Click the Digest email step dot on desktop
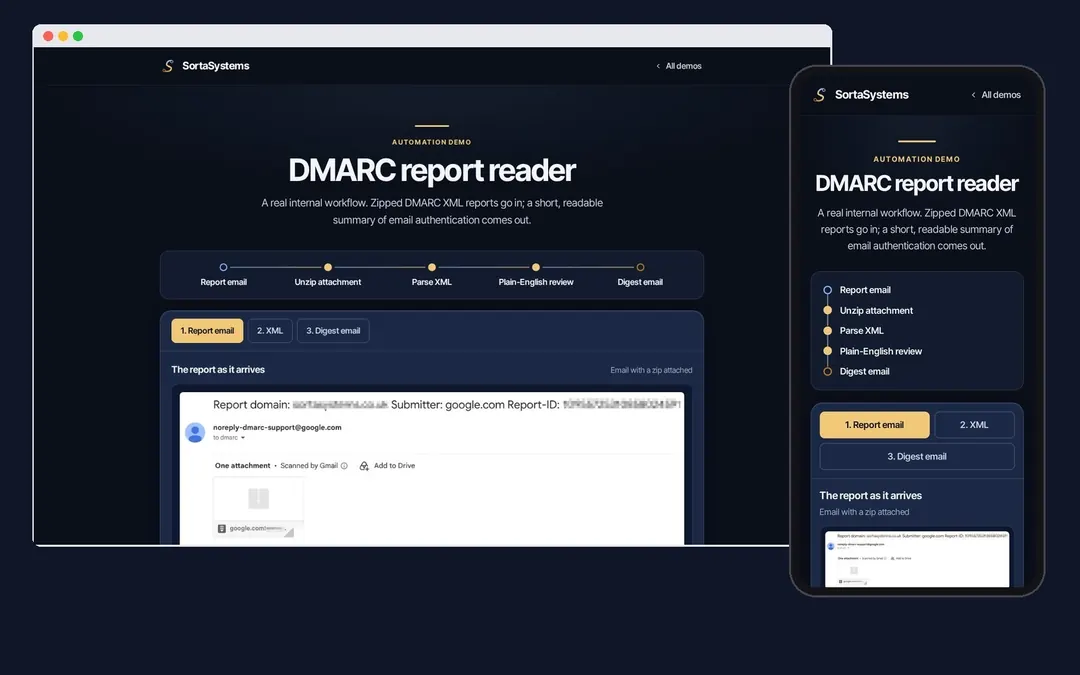This screenshot has width=1080, height=675. tap(641, 267)
